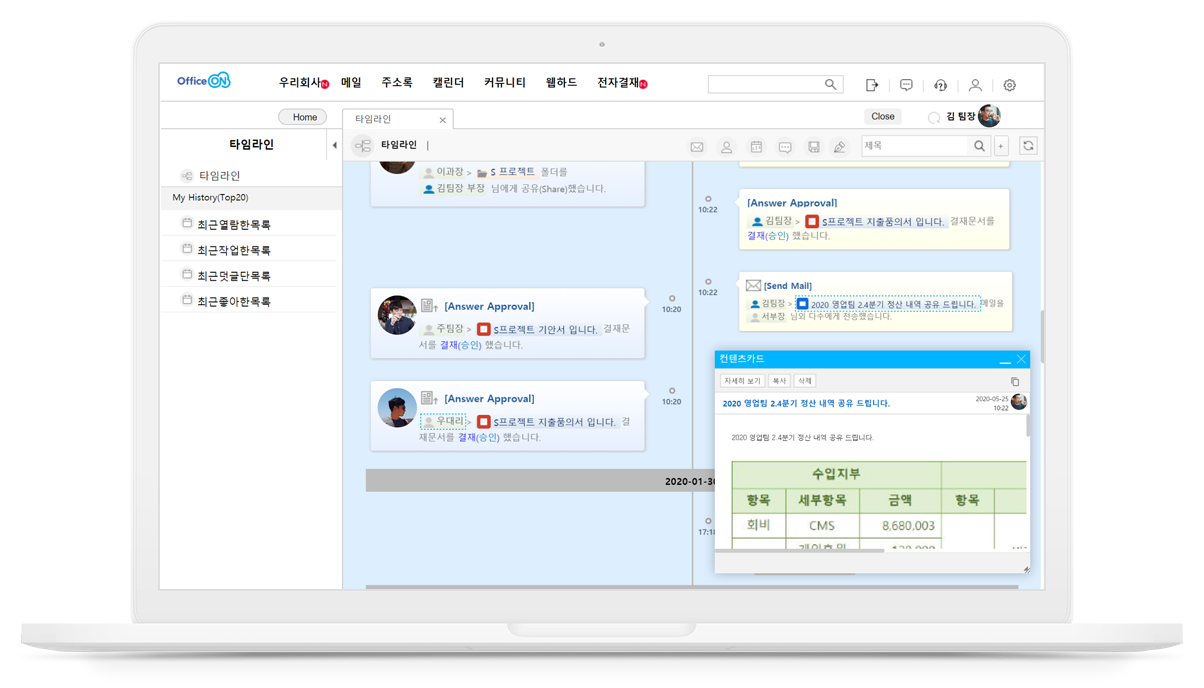Open the 최근댓글단목록 list item

pyautogui.click(x=234, y=275)
